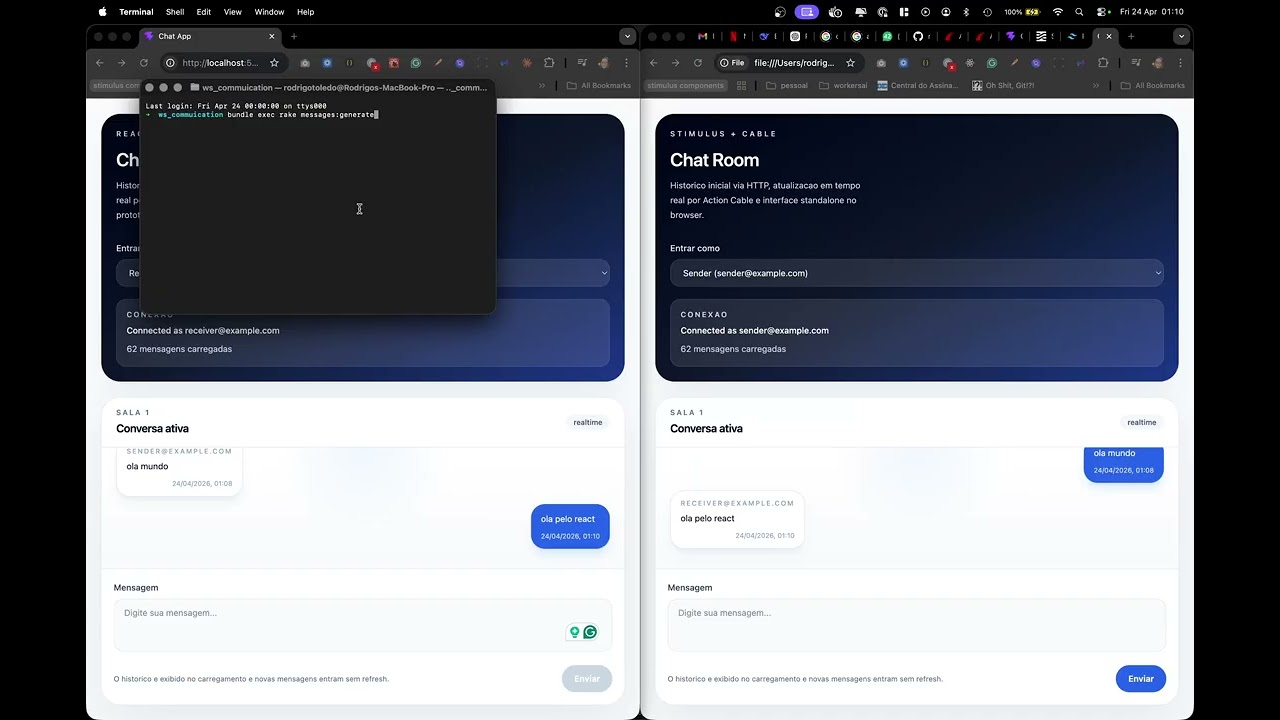
Task: Click the Grammarly icon in left message field
Action: [590, 632]
